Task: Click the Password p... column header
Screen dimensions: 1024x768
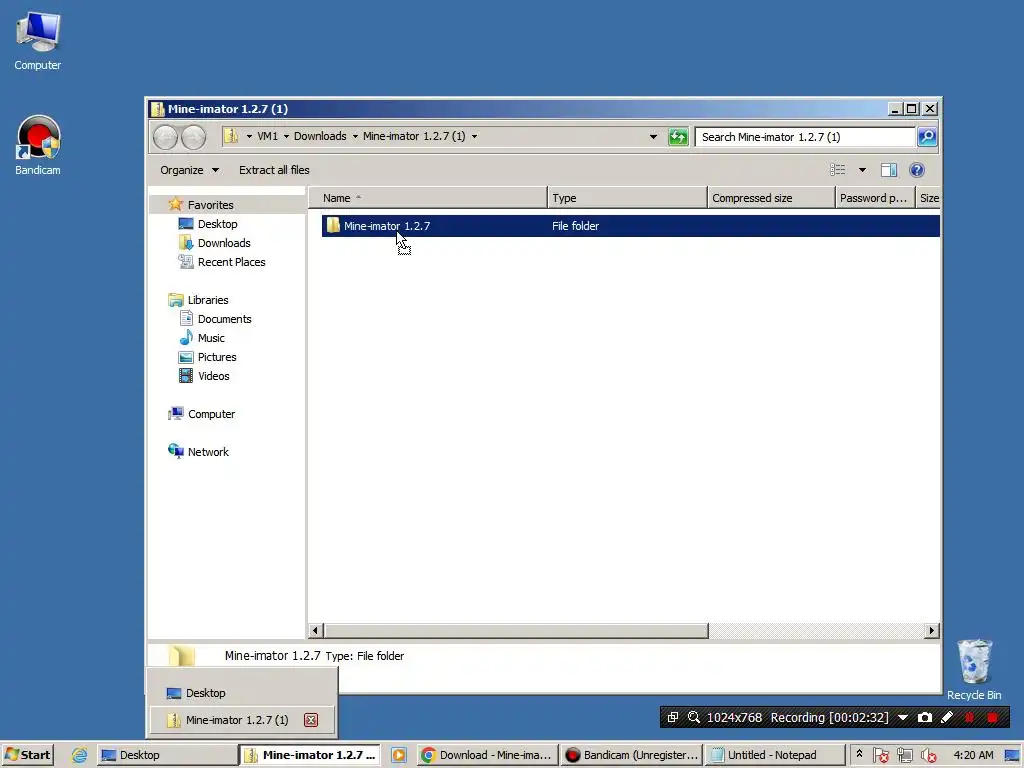Action: coord(875,198)
